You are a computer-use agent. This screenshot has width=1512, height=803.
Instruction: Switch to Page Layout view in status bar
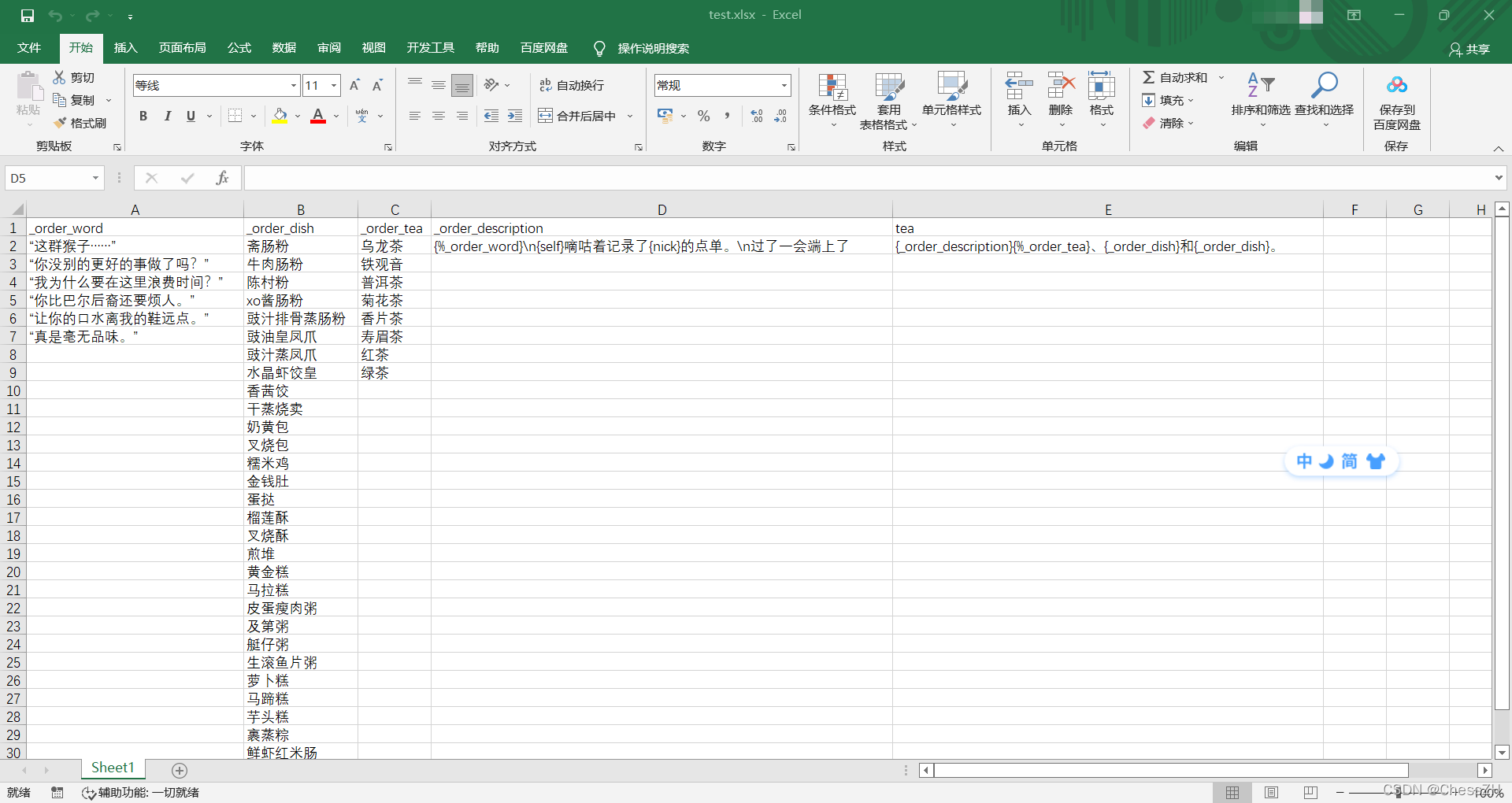point(1271,793)
